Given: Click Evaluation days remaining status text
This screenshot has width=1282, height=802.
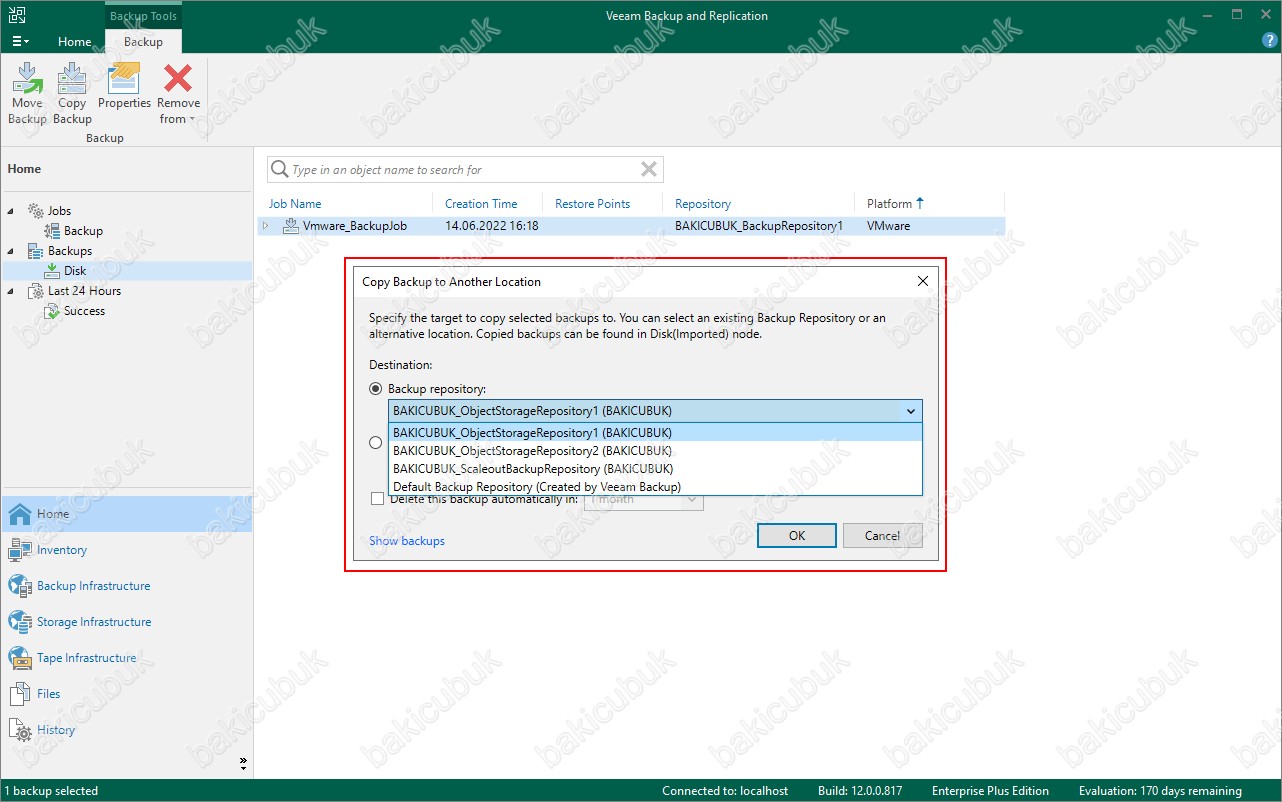Looking at the screenshot, I should point(1160,791).
